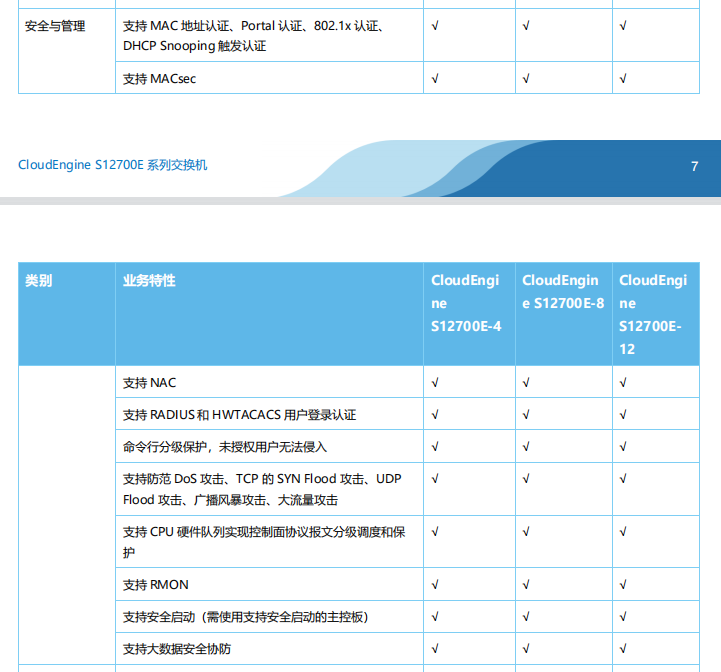Click the 支持 MACsec row text
The height and width of the screenshot is (672, 721).
click(159, 79)
